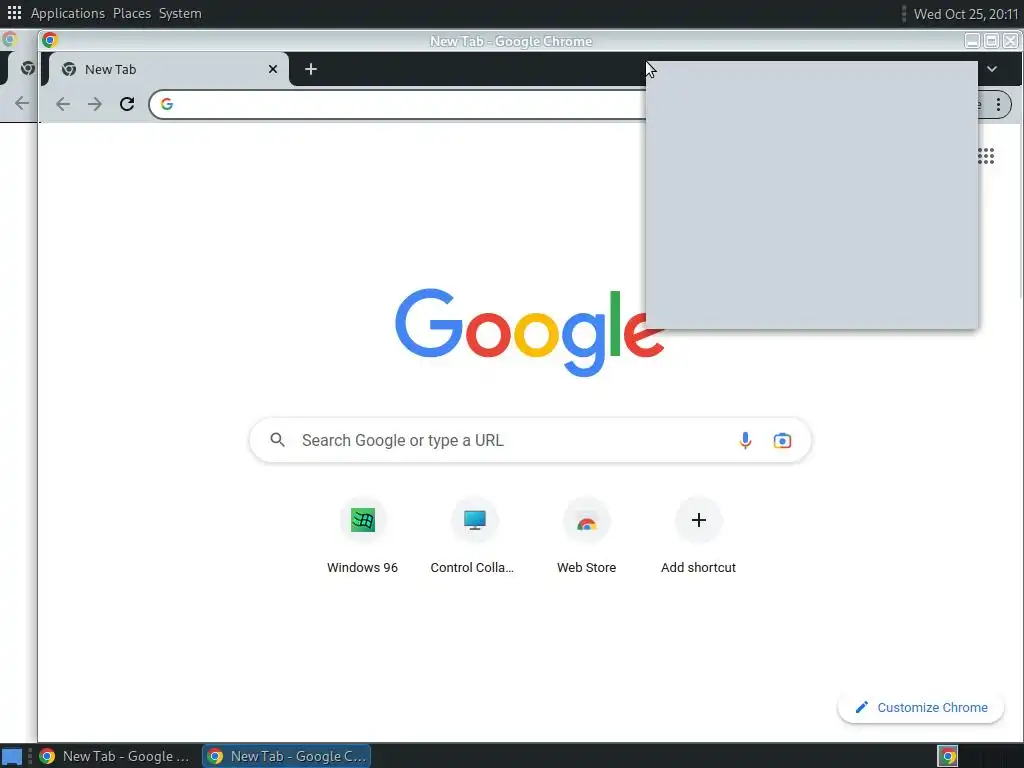Go back in the front Chrome window

point(63,104)
